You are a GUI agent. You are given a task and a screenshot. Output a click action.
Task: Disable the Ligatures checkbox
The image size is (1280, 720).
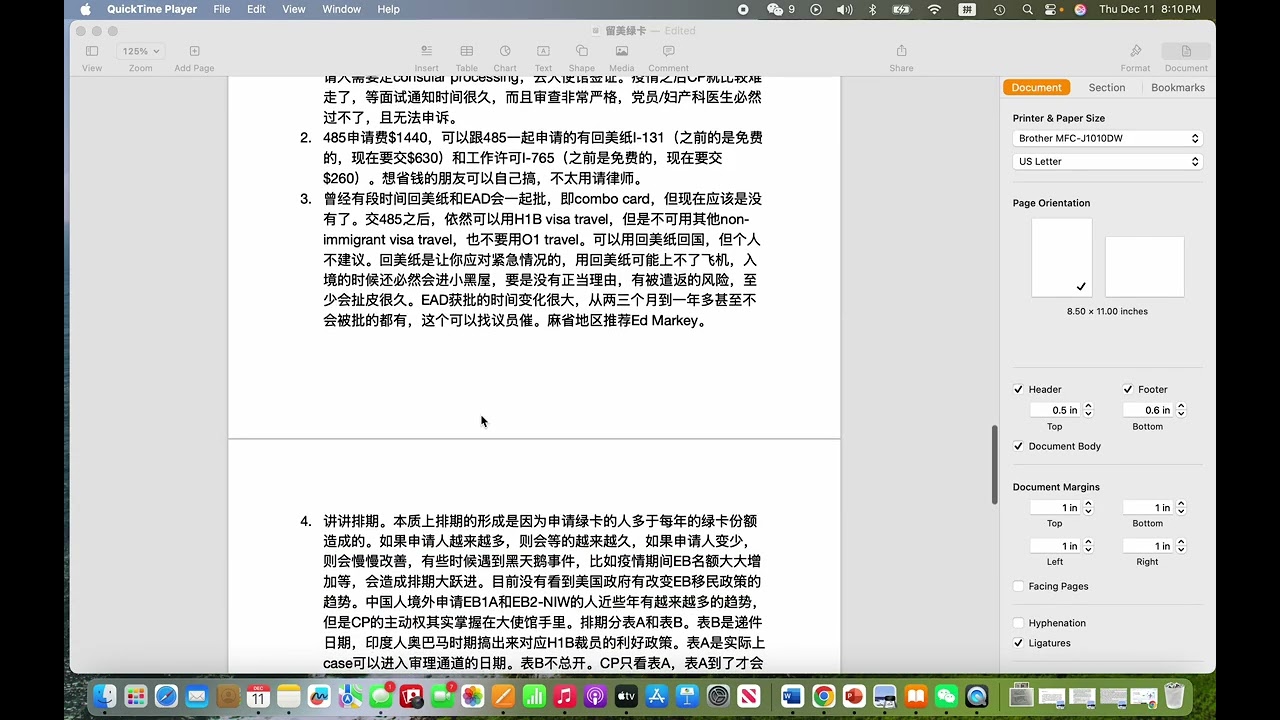coord(1018,643)
